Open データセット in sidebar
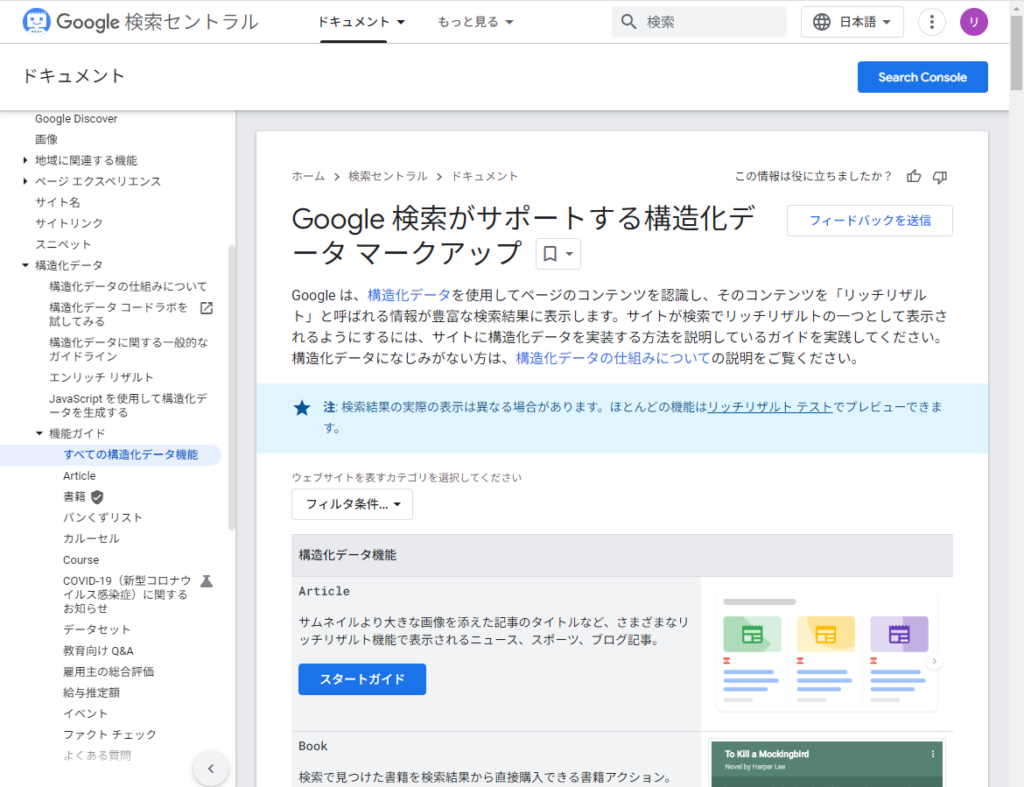Image resolution: width=1024 pixels, height=787 pixels. coord(97,630)
